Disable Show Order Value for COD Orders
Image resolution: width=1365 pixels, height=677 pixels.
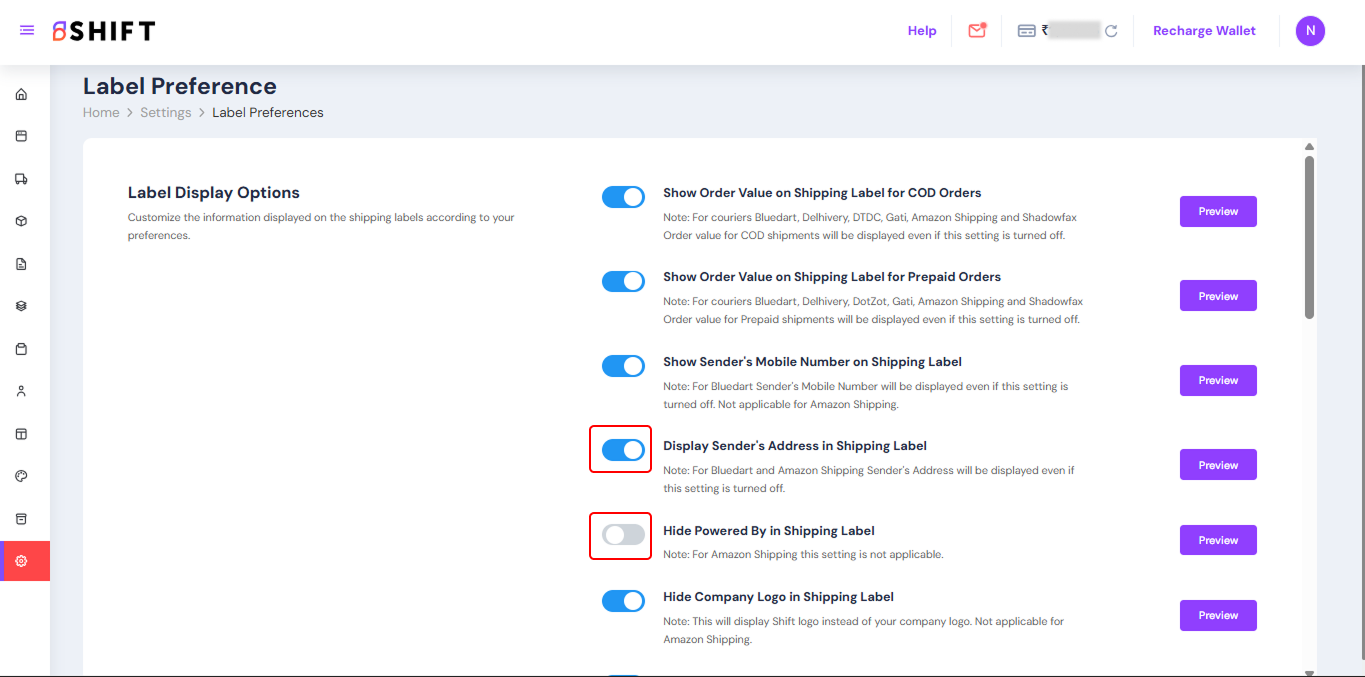click(x=623, y=197)
